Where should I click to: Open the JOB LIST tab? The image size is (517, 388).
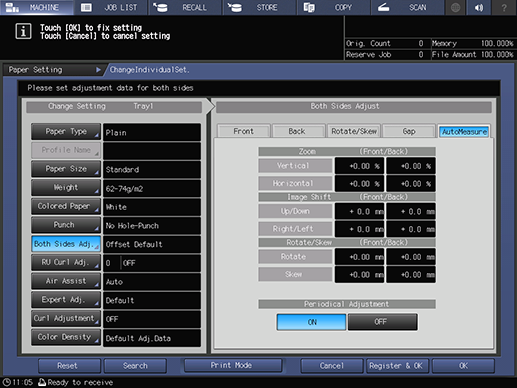click(x=111, y=7)
